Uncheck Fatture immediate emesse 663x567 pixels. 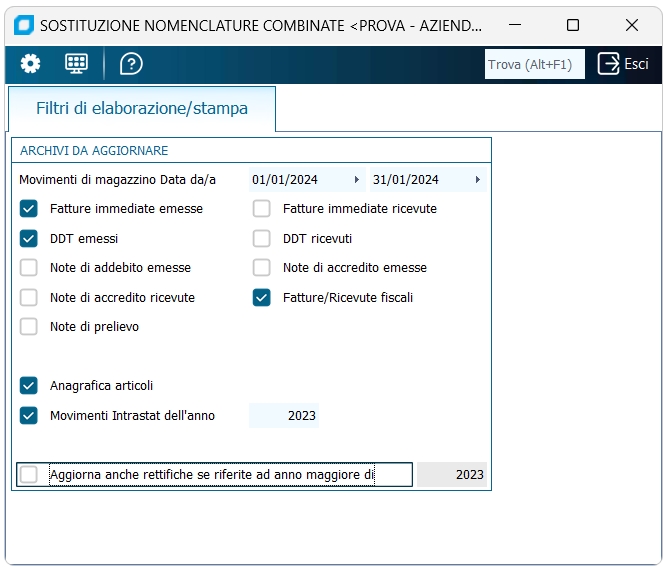coord(28,208)
